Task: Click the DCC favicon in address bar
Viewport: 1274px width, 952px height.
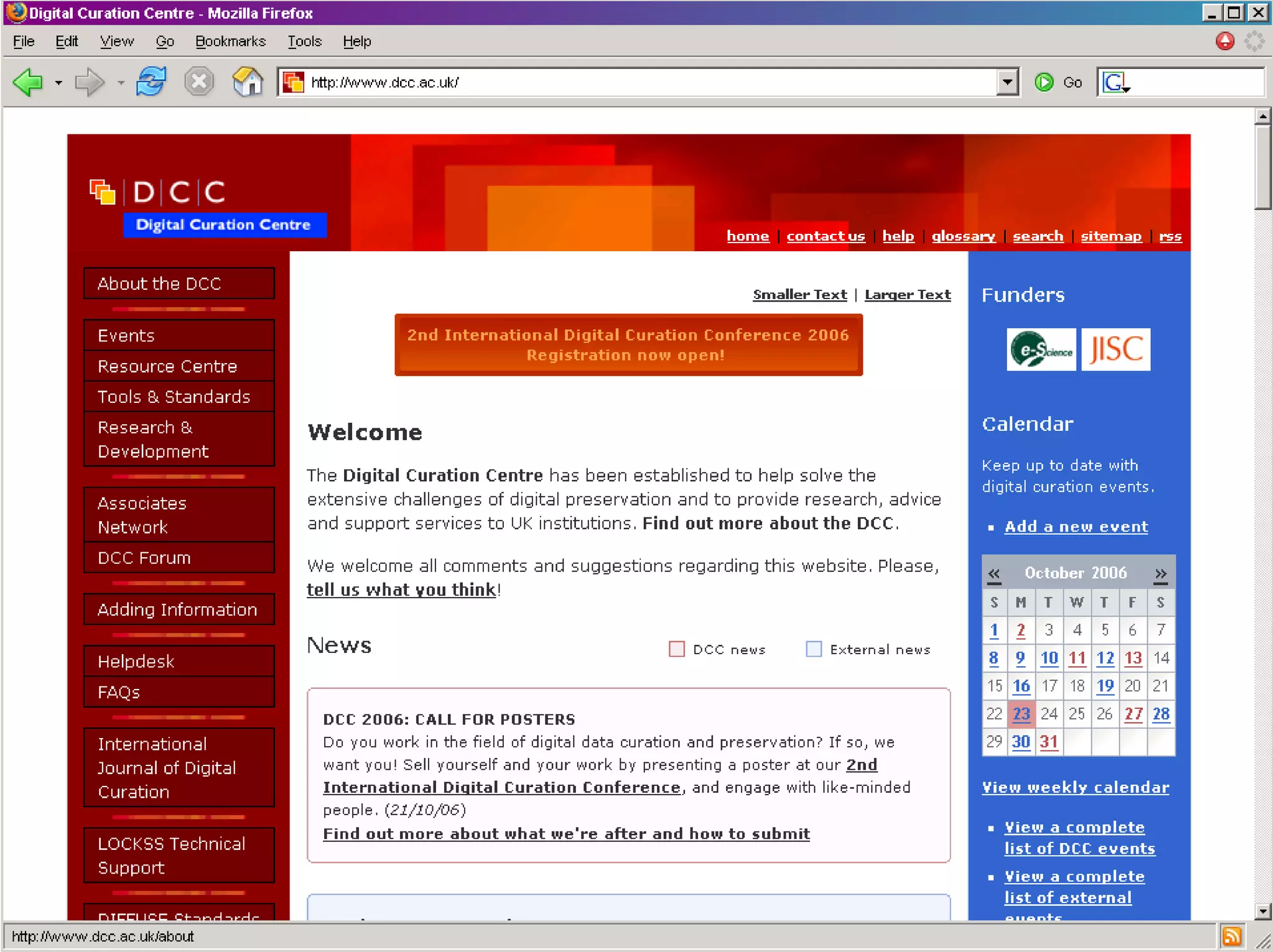Action: point(293,82)
